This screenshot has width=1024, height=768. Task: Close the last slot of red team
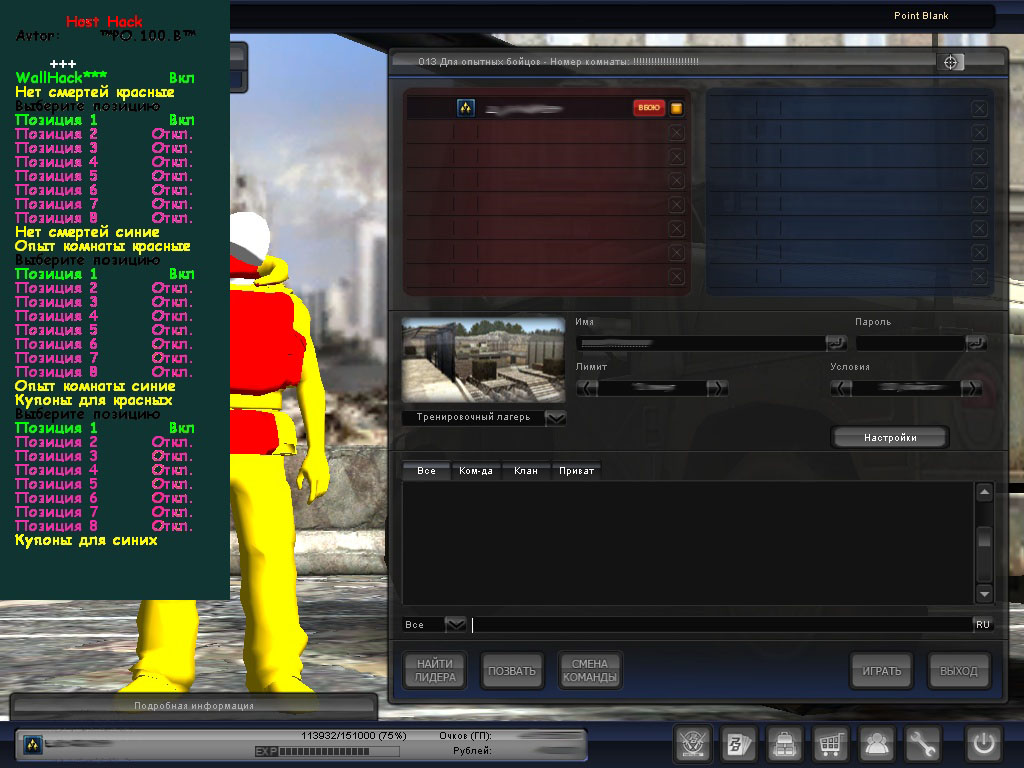click(x=677, y=277)
